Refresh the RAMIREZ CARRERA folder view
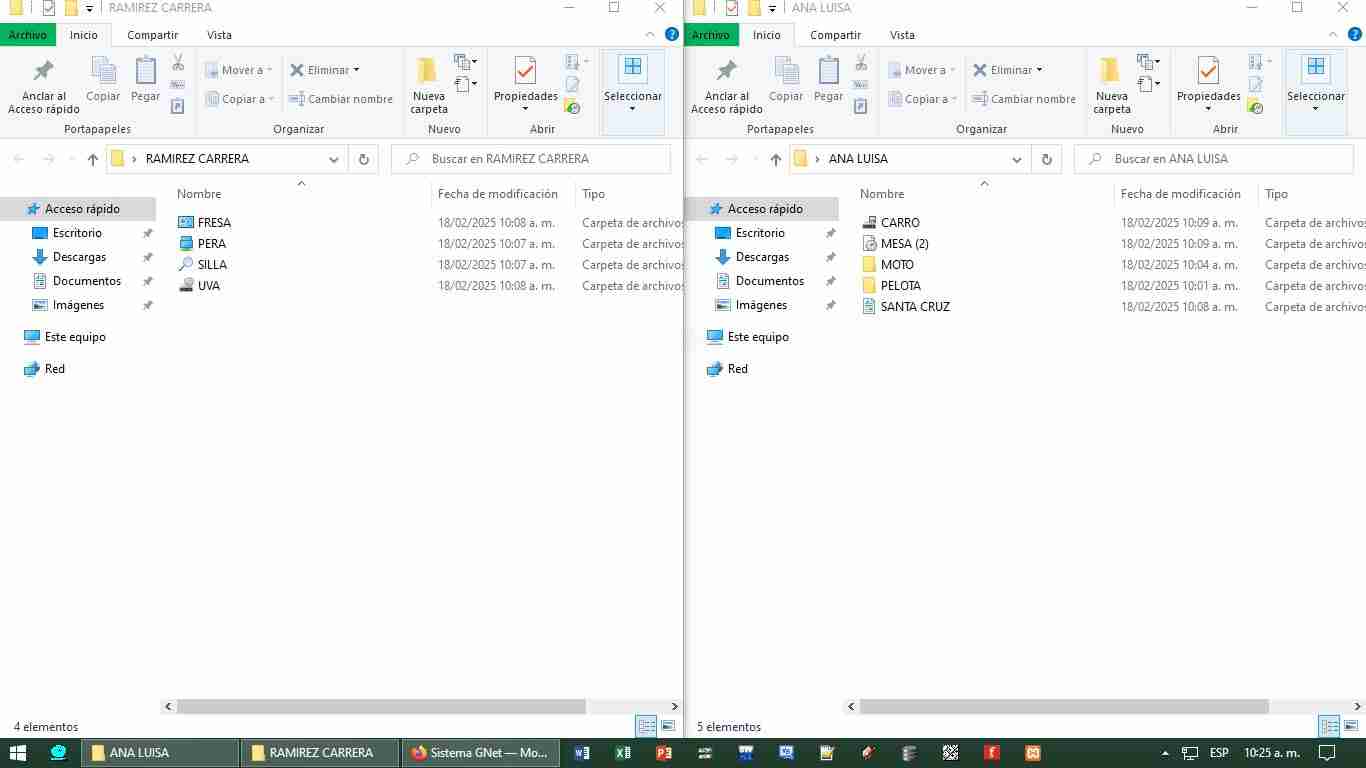1366x768 pixels. [364, 159]
